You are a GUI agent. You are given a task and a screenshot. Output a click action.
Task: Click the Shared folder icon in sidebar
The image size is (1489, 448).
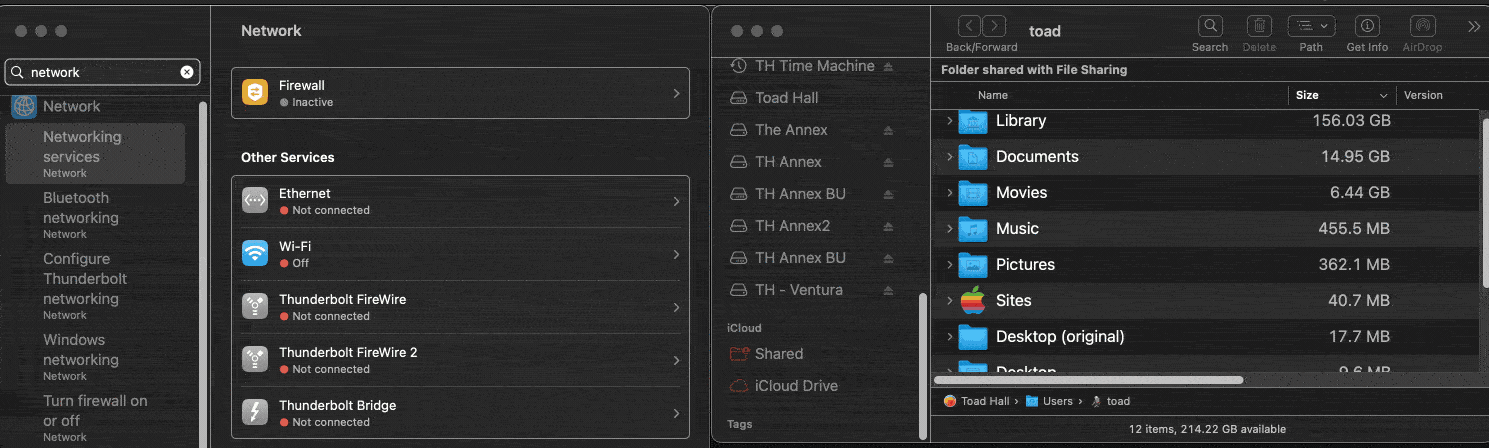[x=739, y=354]
